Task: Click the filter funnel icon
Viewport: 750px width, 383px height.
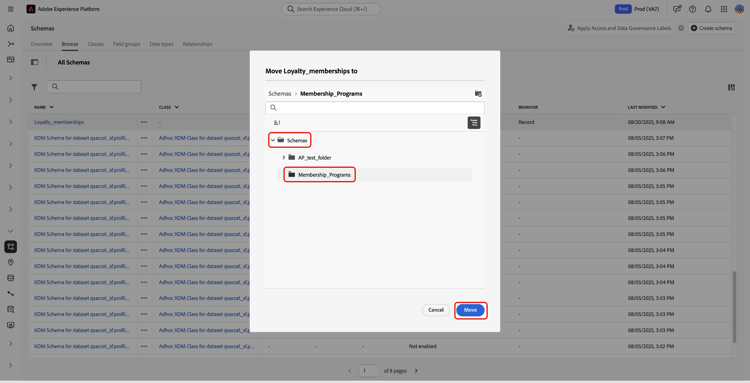Action: coord(34,87)
